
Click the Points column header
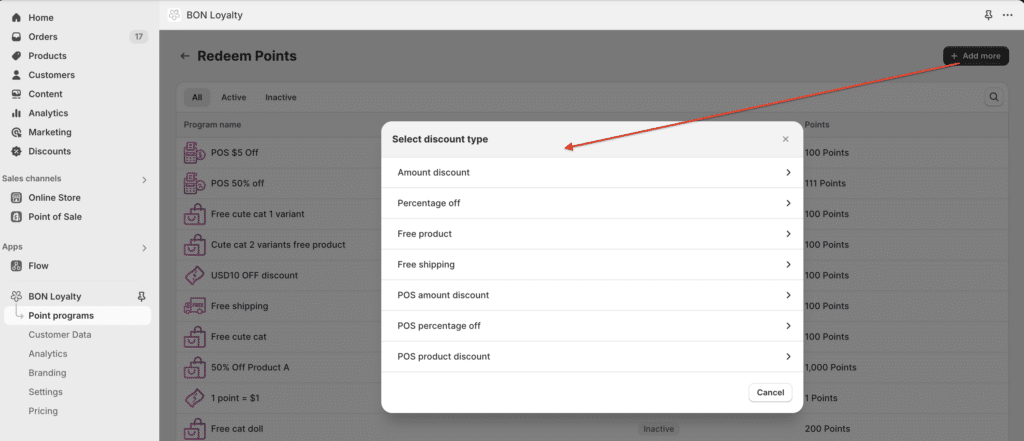pos(817,124)
